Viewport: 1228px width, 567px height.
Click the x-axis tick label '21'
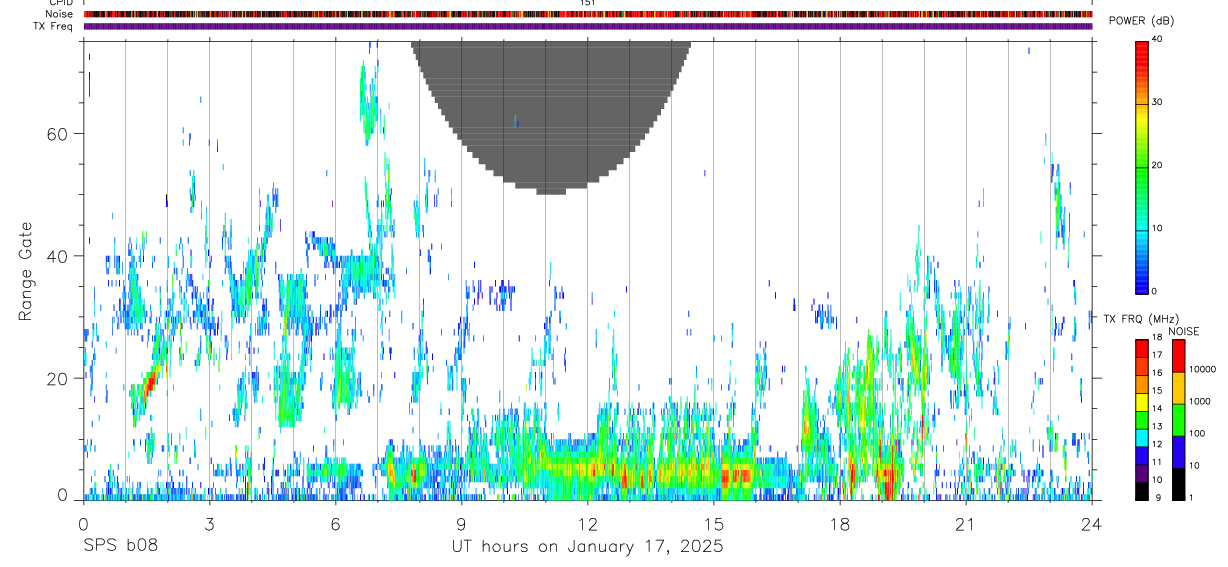click(965, 525)
